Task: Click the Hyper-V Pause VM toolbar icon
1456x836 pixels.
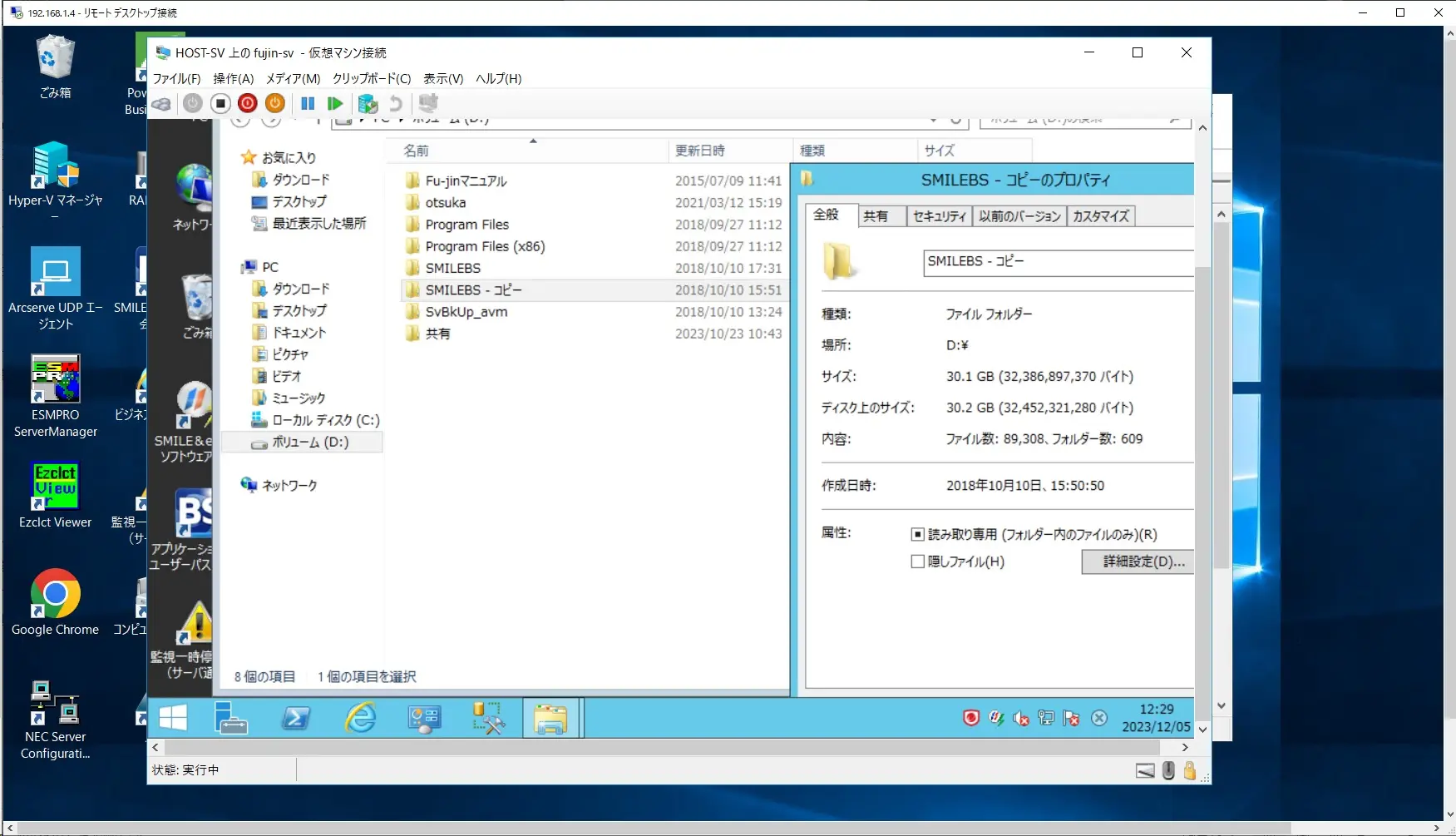Action: 308,103
